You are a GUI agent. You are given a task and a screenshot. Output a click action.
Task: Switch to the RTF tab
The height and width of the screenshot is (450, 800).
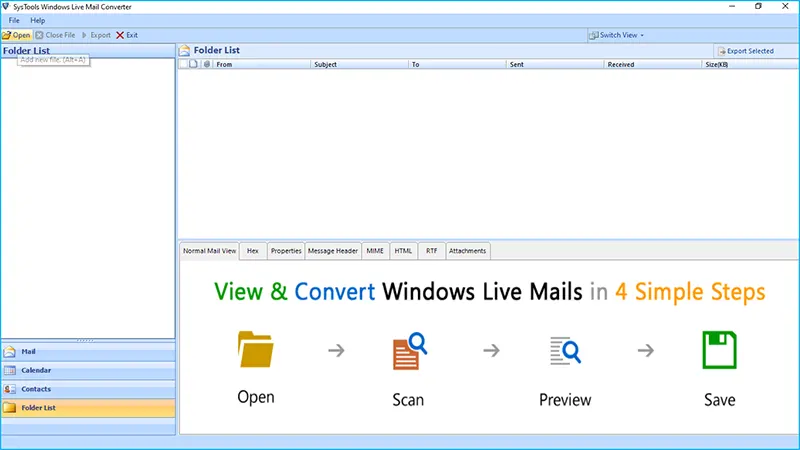(x=432, y=251)
